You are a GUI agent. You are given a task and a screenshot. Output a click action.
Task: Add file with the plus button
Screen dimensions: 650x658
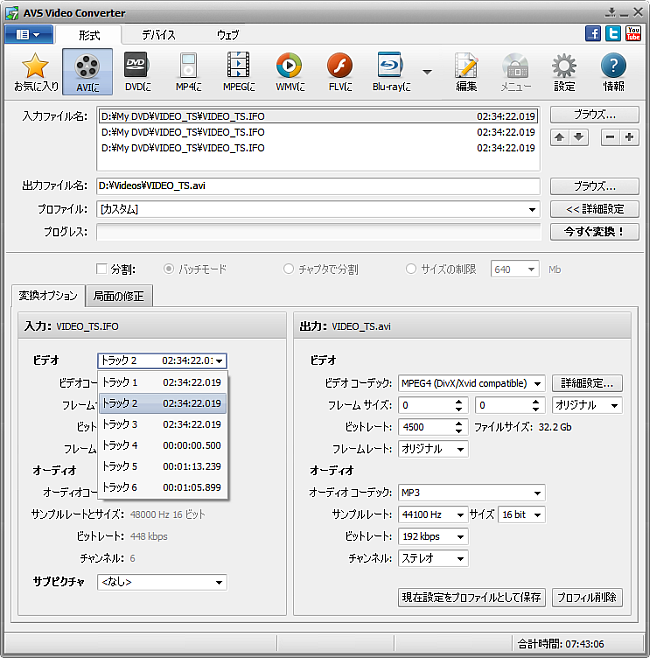click(629, 137)
